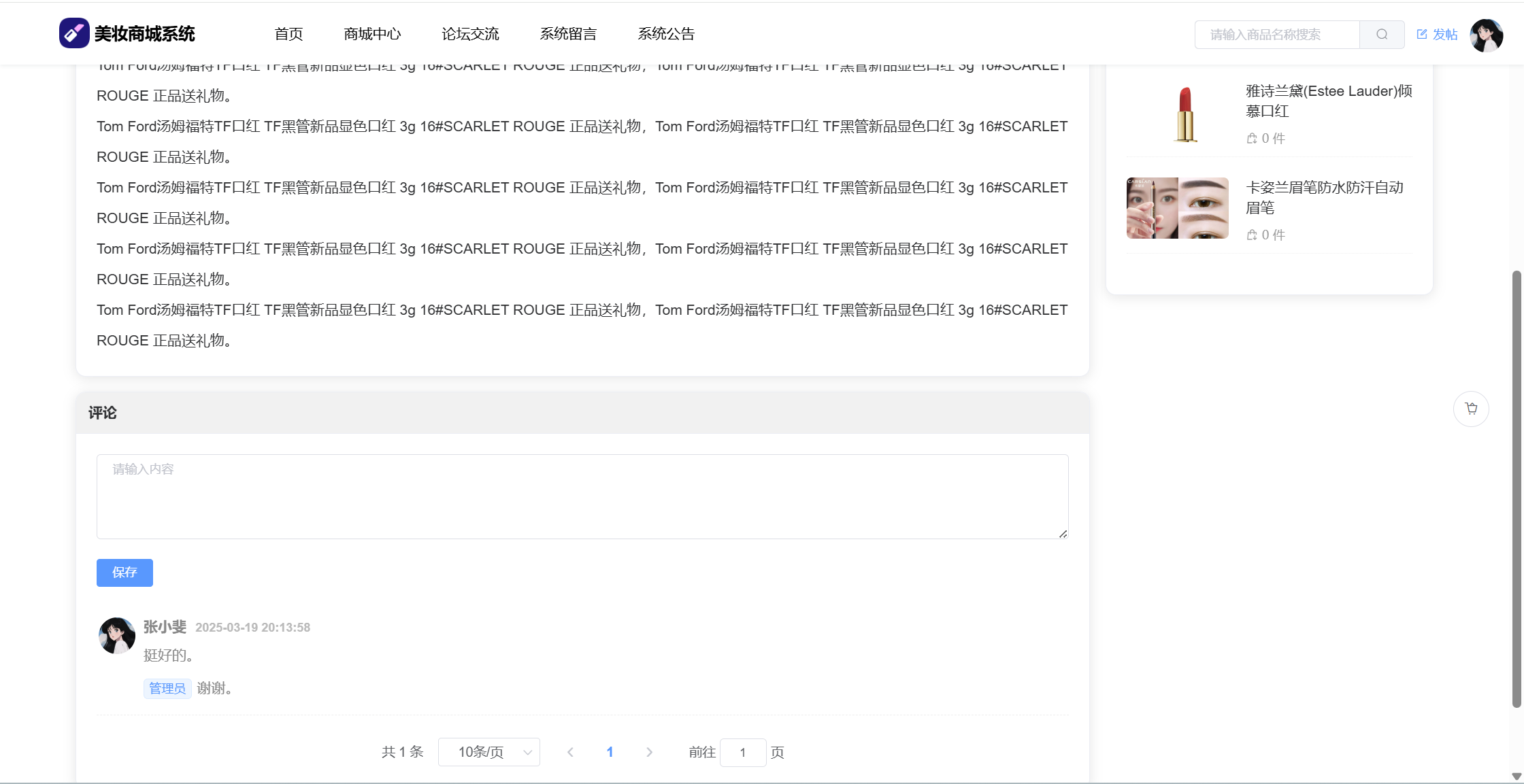Navigate to 论坛交流 menu
Image resolution: width=1524 pixels, height=784 pixels.
click(470, 34)
